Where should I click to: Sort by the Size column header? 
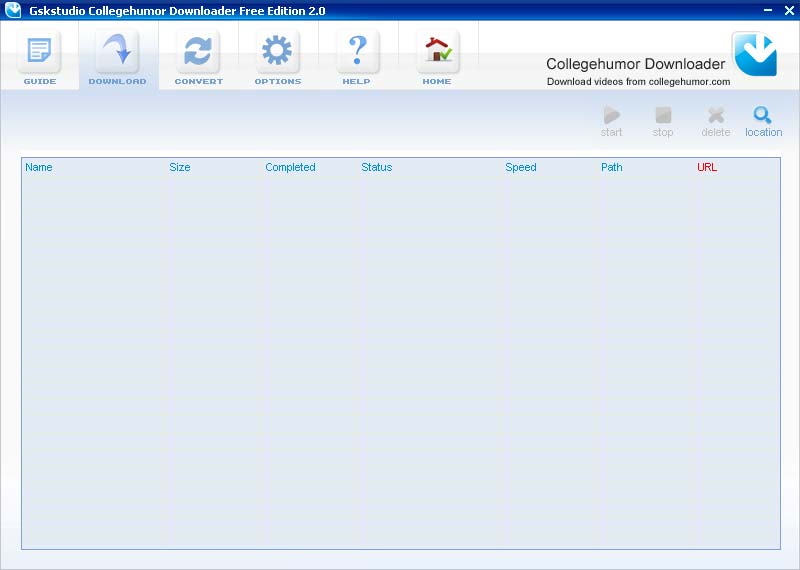[180, 167]
